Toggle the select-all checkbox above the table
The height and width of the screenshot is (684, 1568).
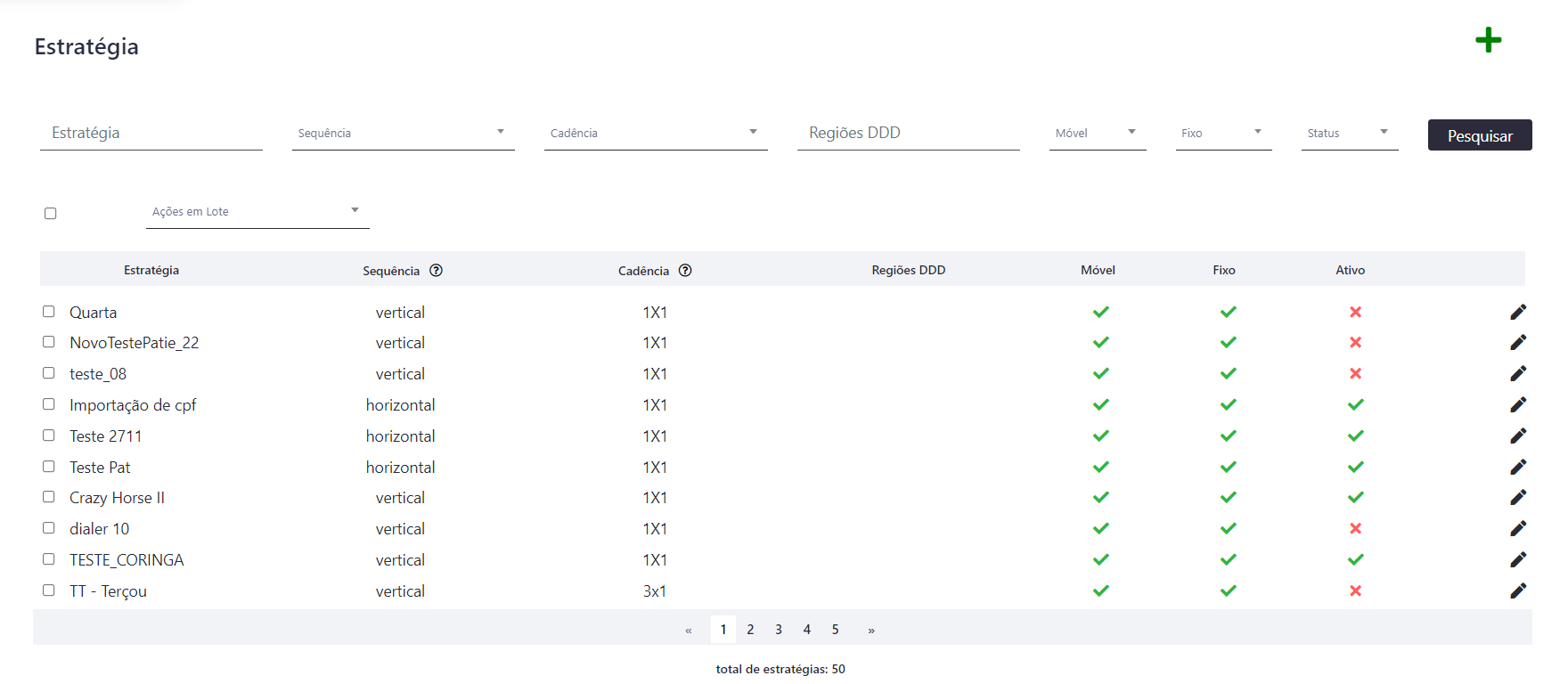tap(51, 213)
